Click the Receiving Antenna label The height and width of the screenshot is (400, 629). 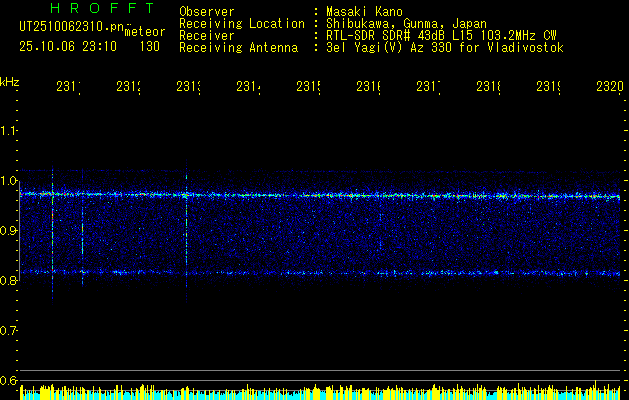click(x=239, y=48)
